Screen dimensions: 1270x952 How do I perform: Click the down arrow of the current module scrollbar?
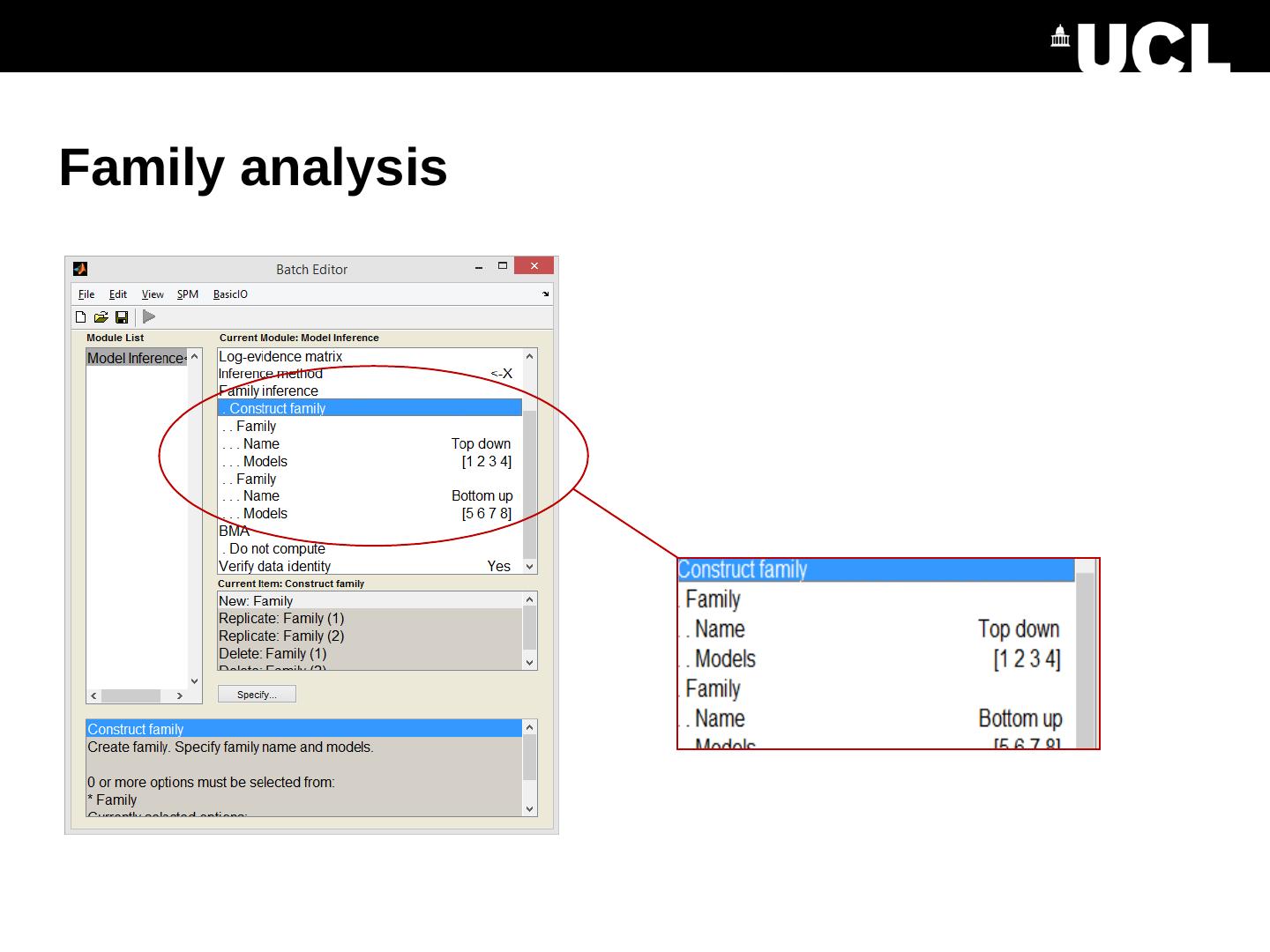pyautogui.click(x=530, y=566)
